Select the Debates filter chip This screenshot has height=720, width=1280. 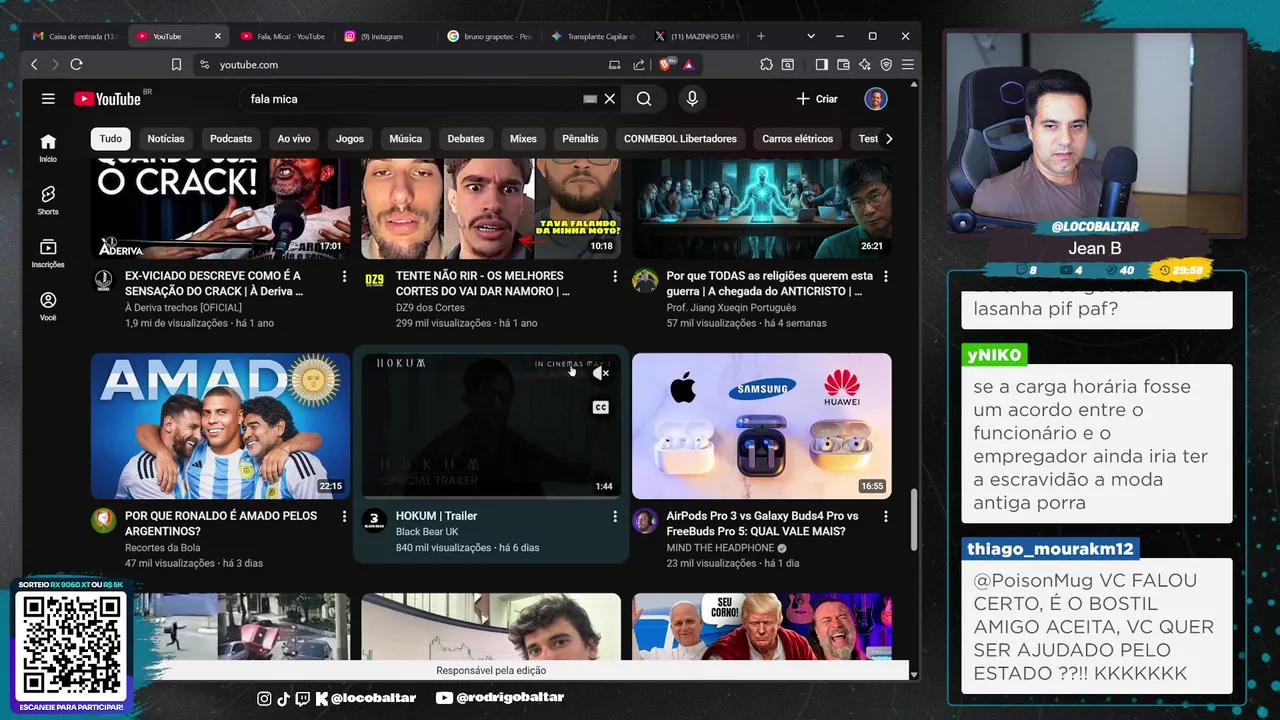[466, 139]
